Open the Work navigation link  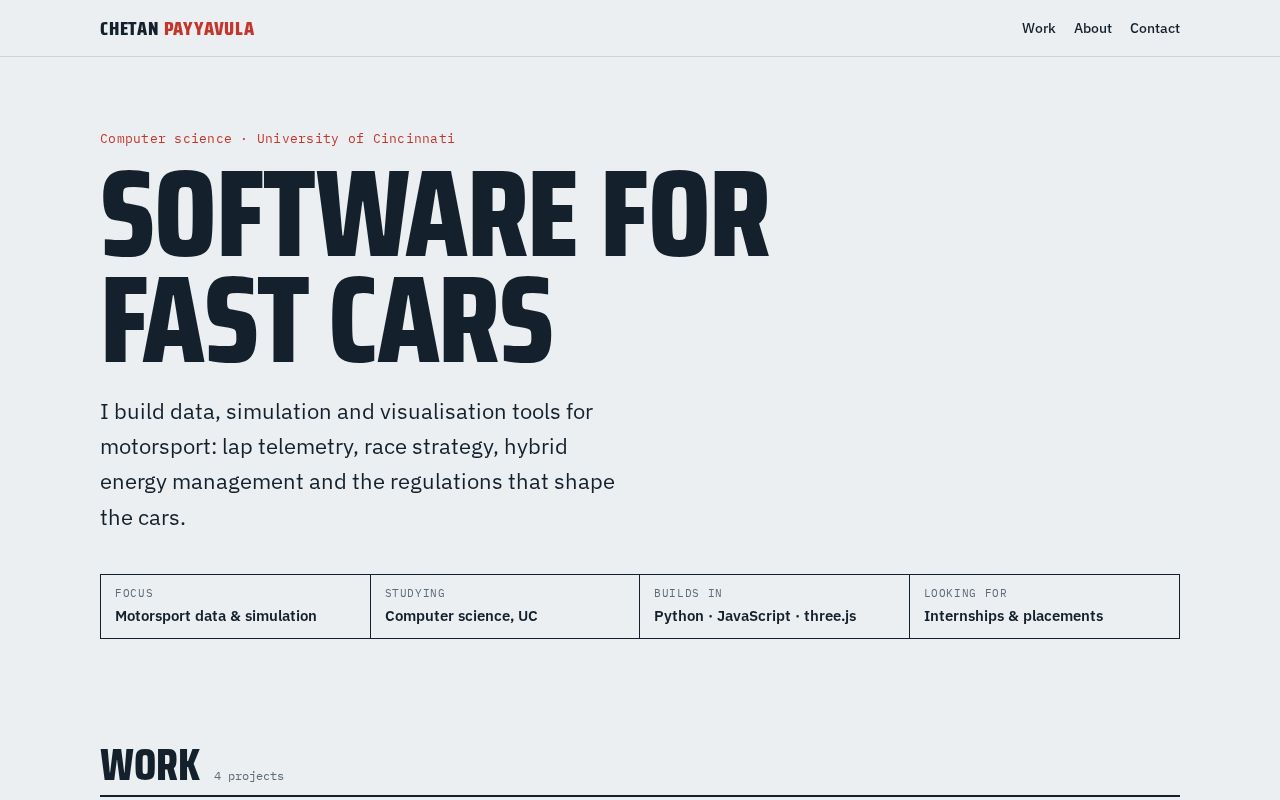[1038, 28]
